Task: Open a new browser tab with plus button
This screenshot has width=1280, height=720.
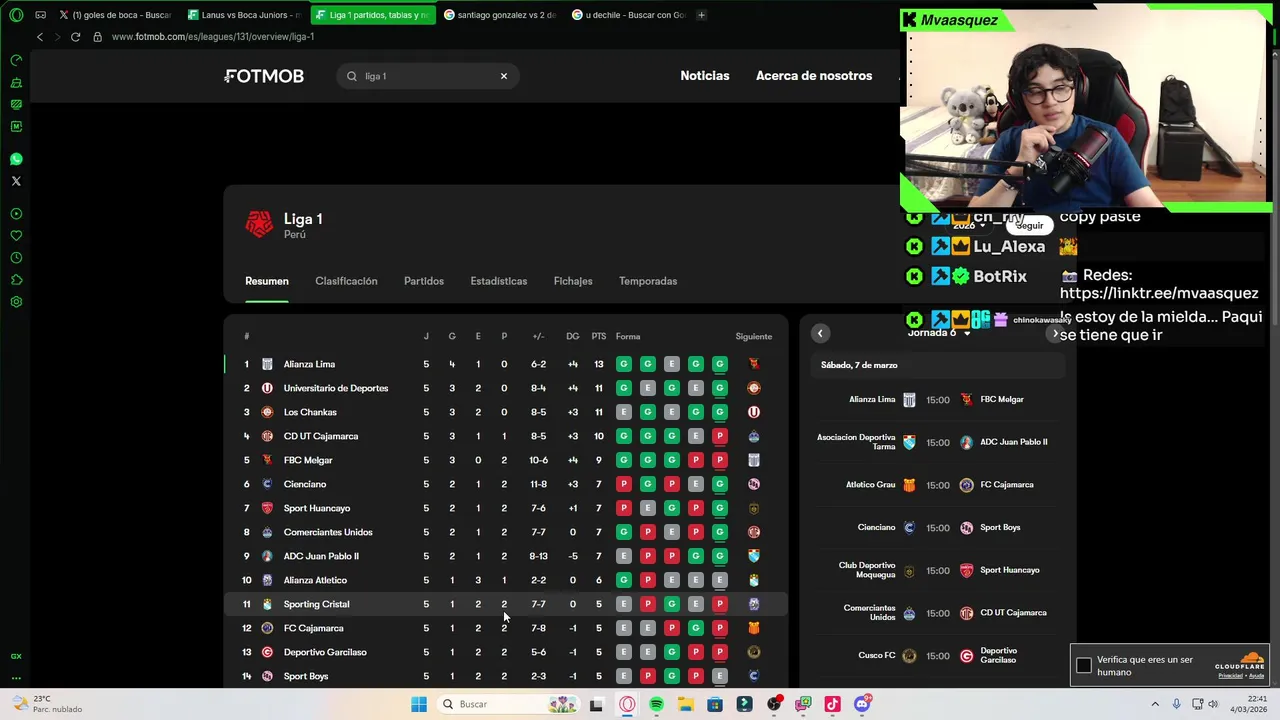Action: (701, 15)
